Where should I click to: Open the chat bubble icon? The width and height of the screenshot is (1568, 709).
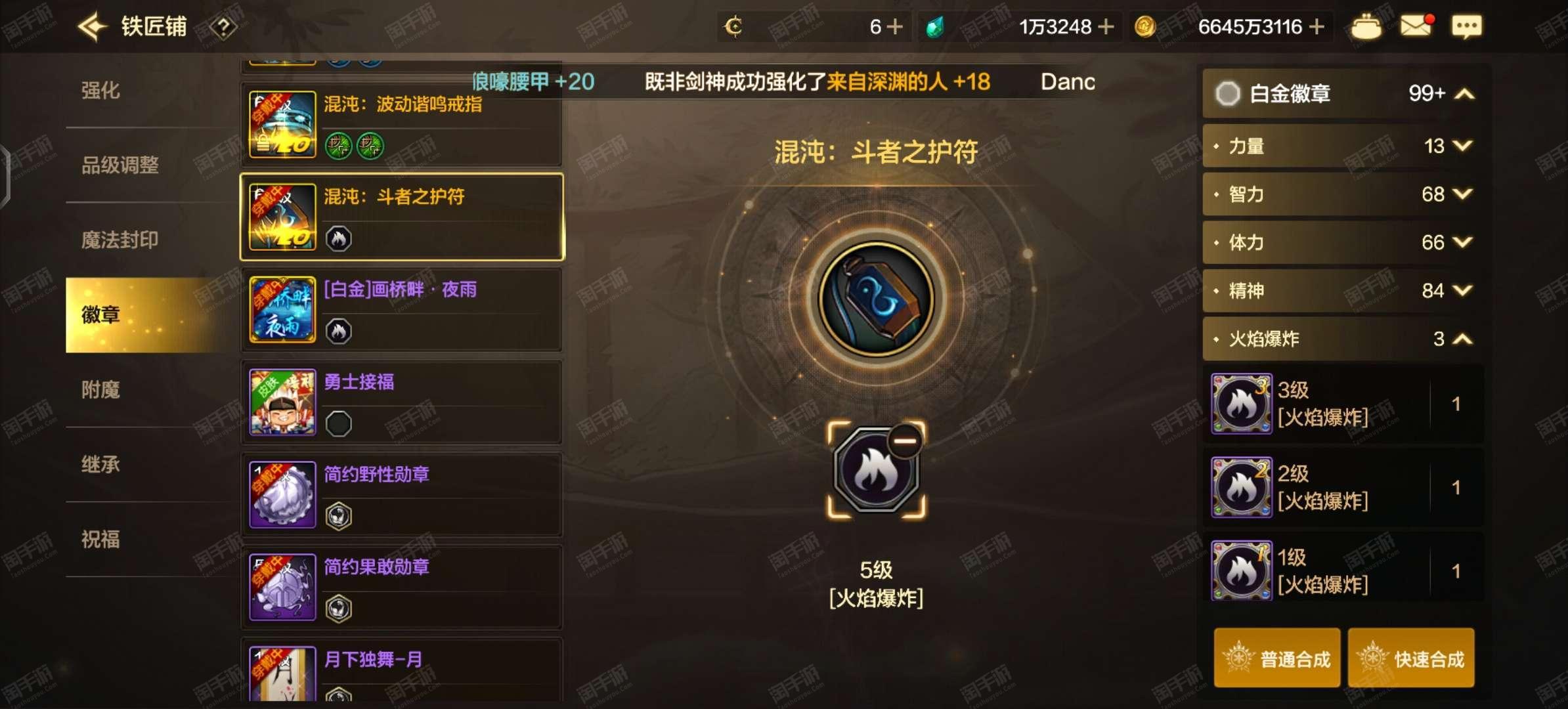(1466, 27)
